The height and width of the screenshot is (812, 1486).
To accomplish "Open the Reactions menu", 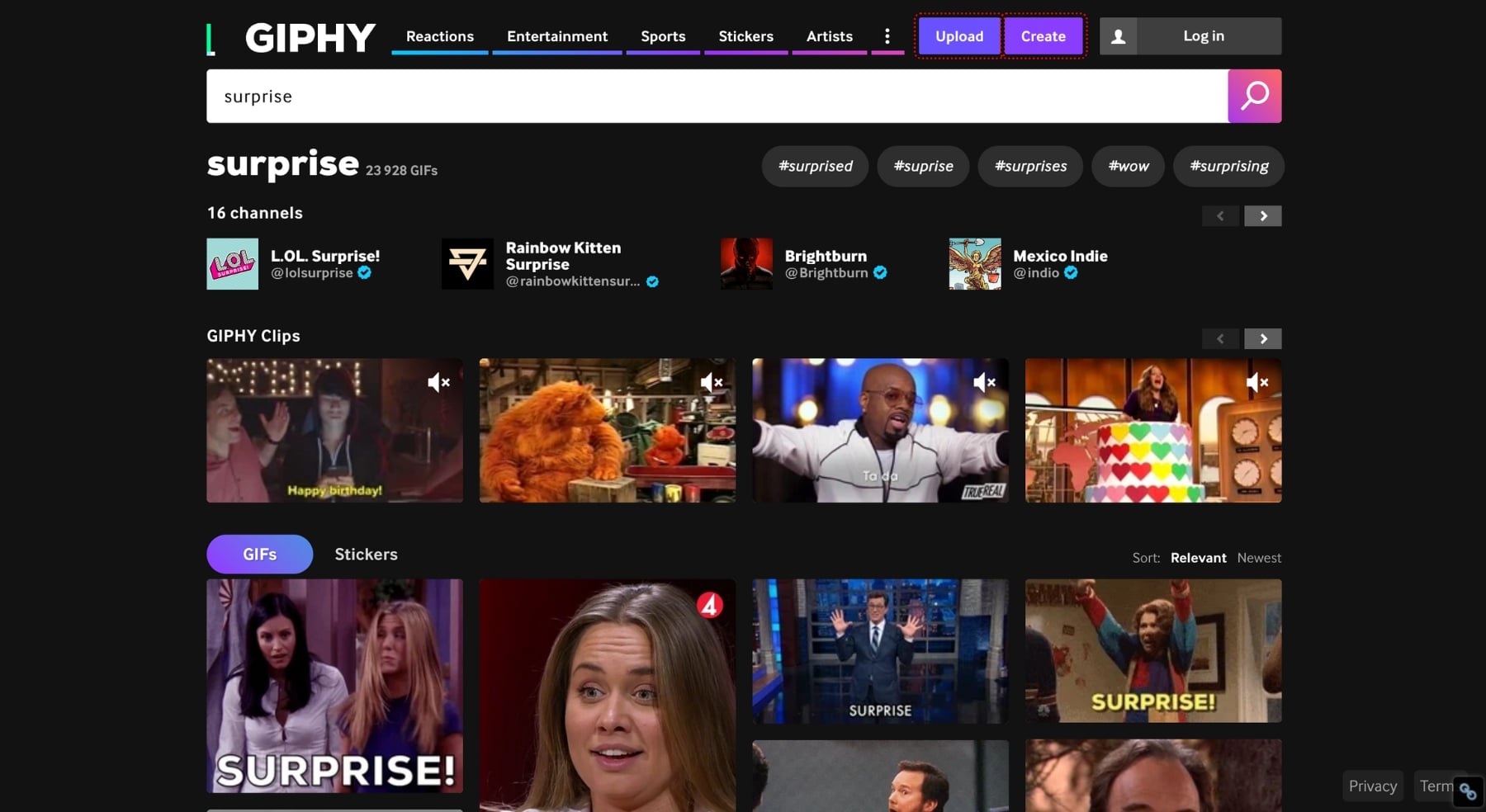I will coord(440,36).
